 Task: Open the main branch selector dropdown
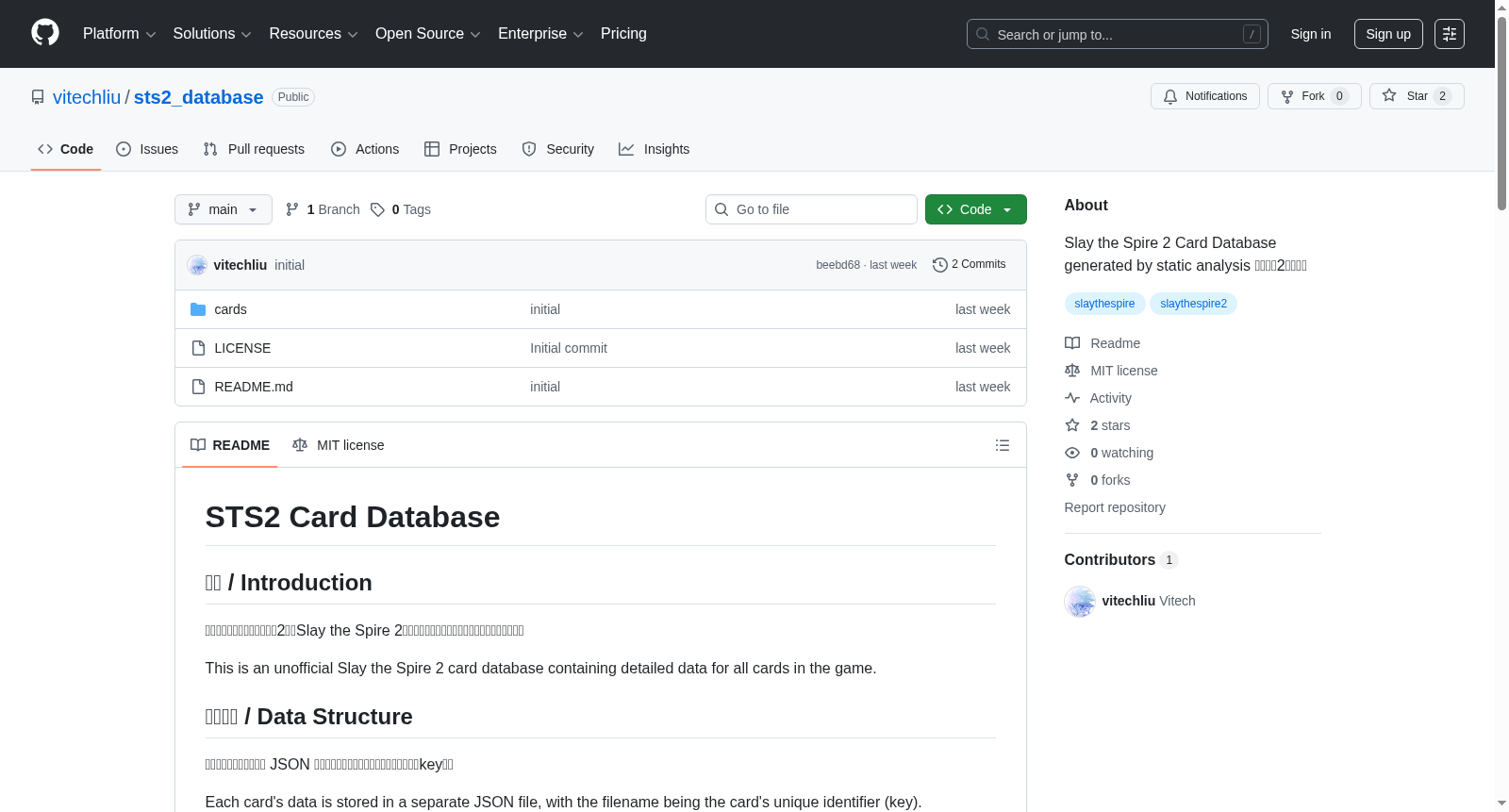pos(224,209)
